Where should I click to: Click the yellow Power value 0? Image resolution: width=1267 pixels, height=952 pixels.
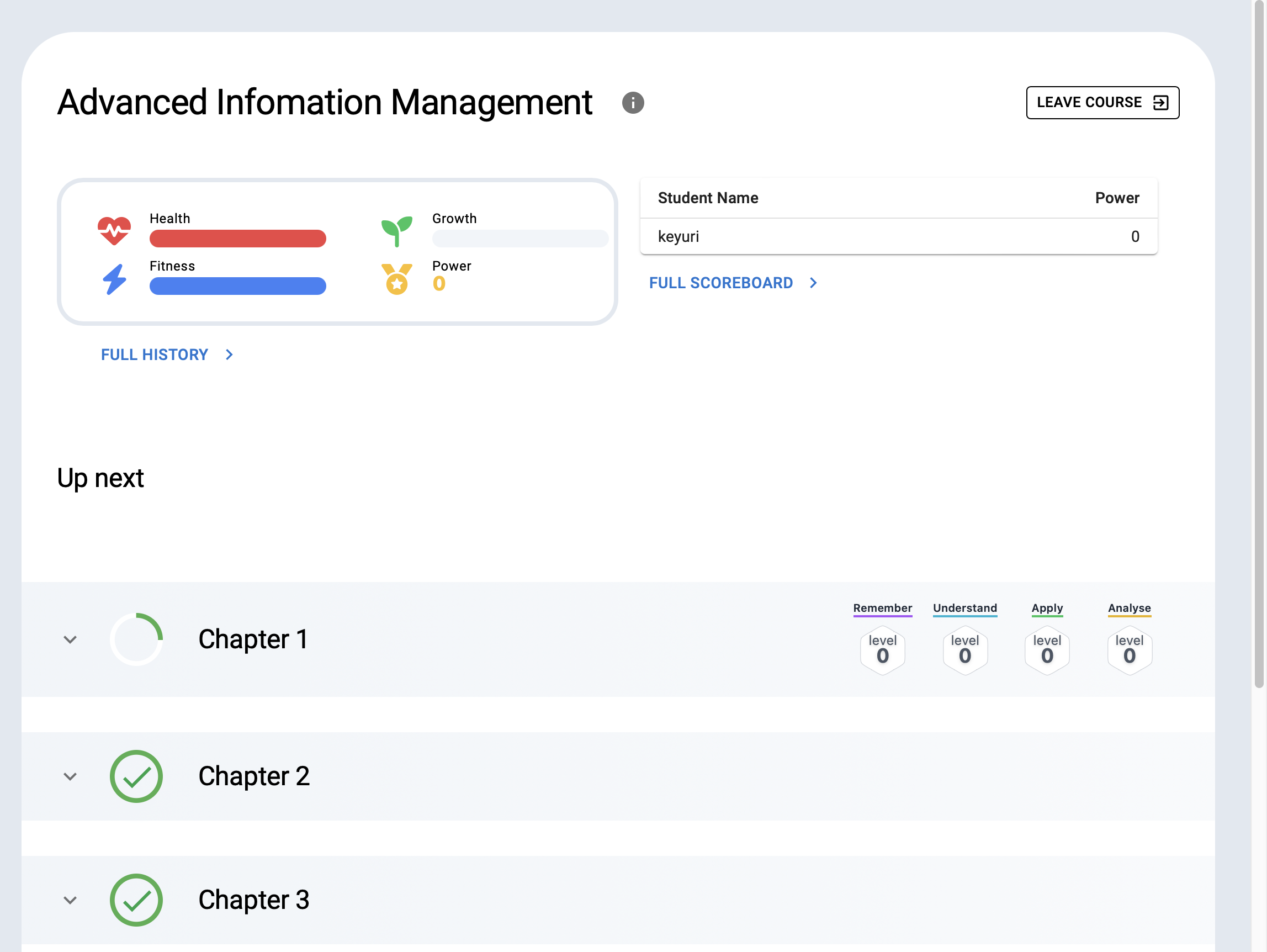(x=439, y=283)
